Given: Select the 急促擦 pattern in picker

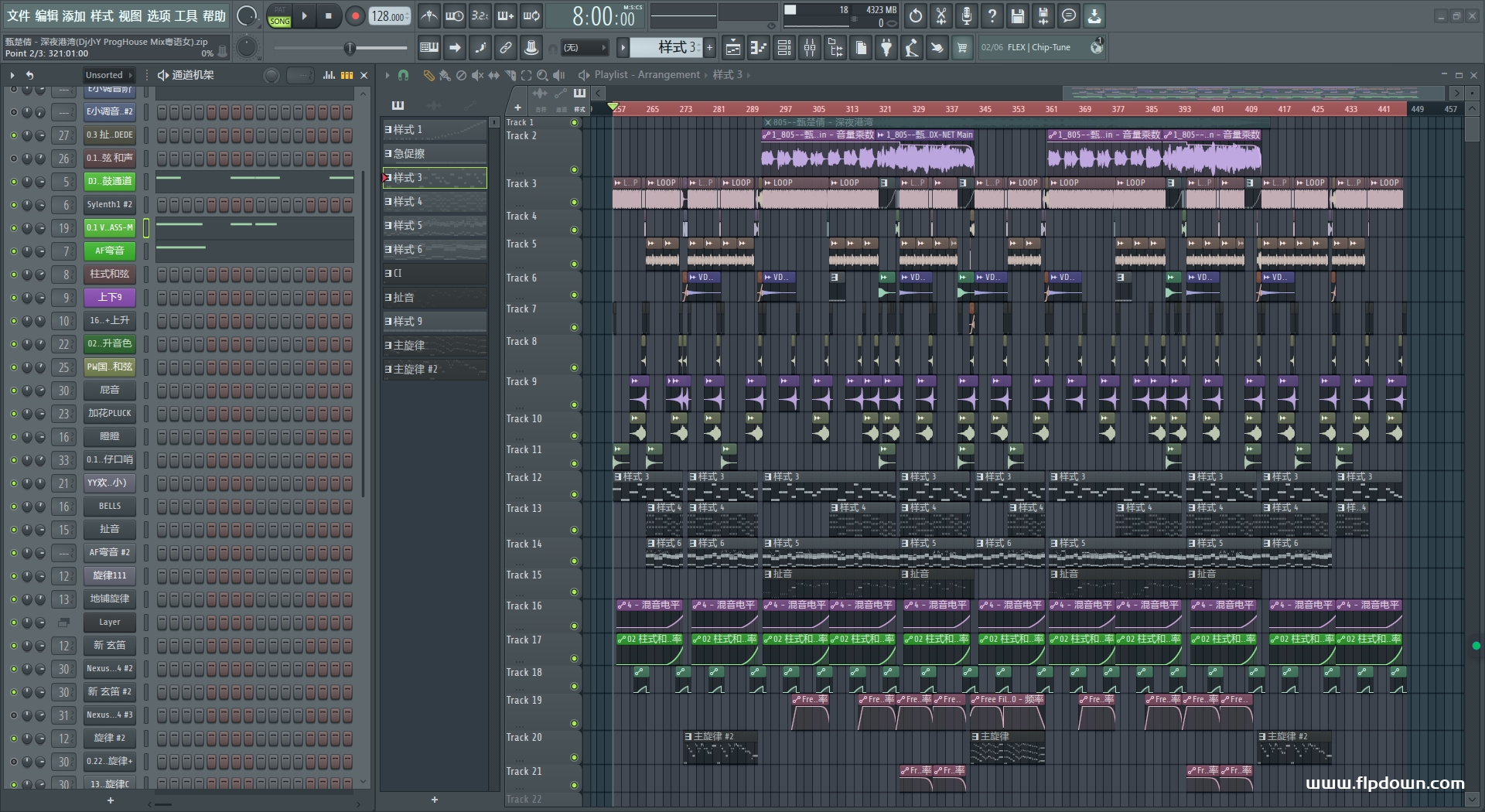Looking at the screenshot, I should pos(435,154).
